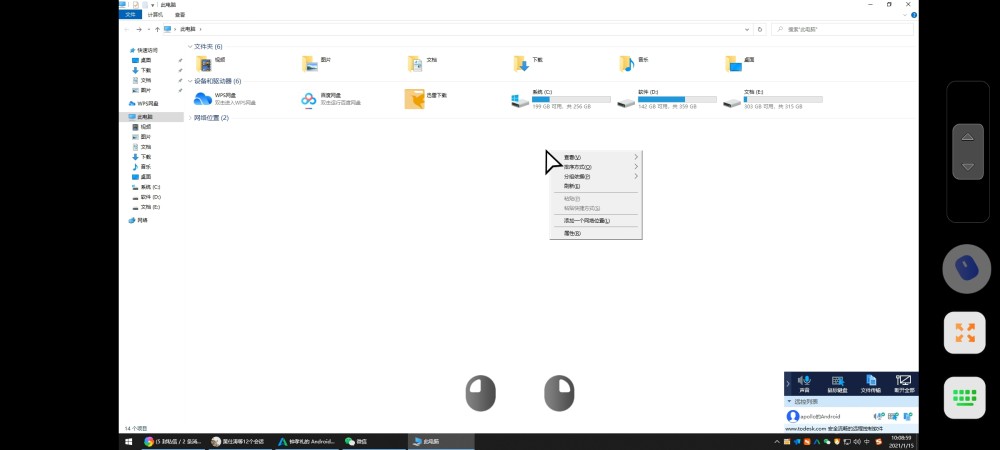Image resolution: width=1000 pixels, height=450 pixels.
Task: Choose 排序方式(O) in the context menu
Action: tap(596, 166)
